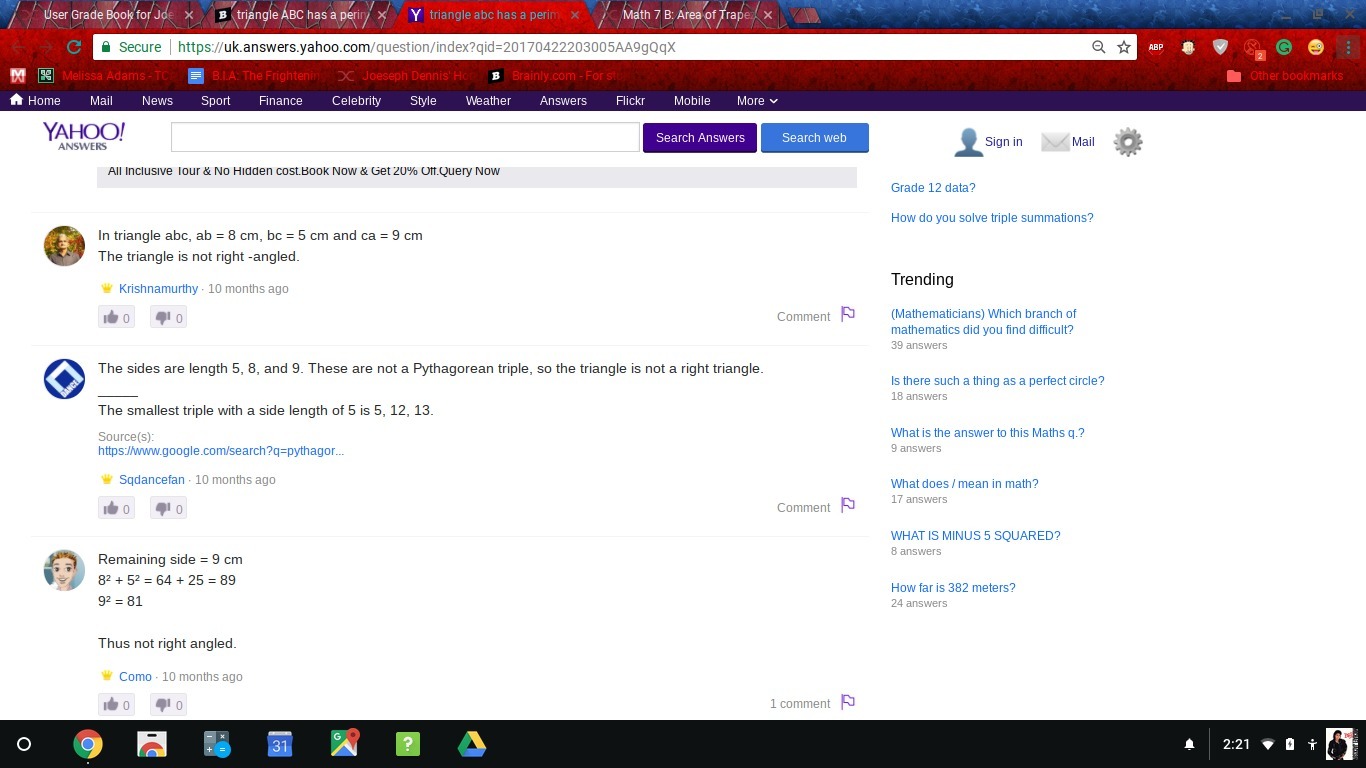
Task: Open Google Calendar from the shelf
Action: tap(280, 744)
